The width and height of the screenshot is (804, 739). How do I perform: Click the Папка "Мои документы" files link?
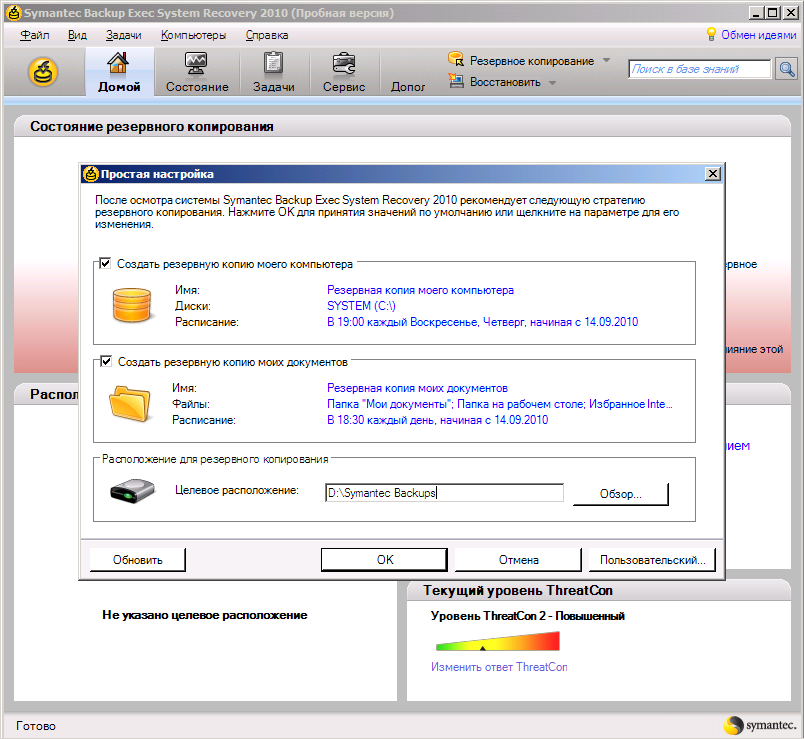point(500,404)
